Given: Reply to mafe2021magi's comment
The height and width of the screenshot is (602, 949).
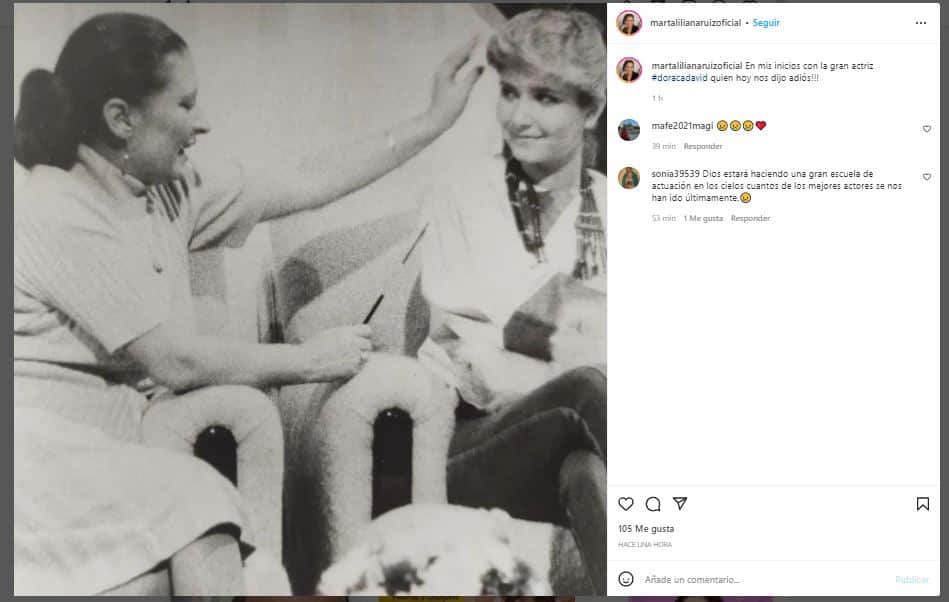Looking at the screenshot, I should click(x=703, y=146).
